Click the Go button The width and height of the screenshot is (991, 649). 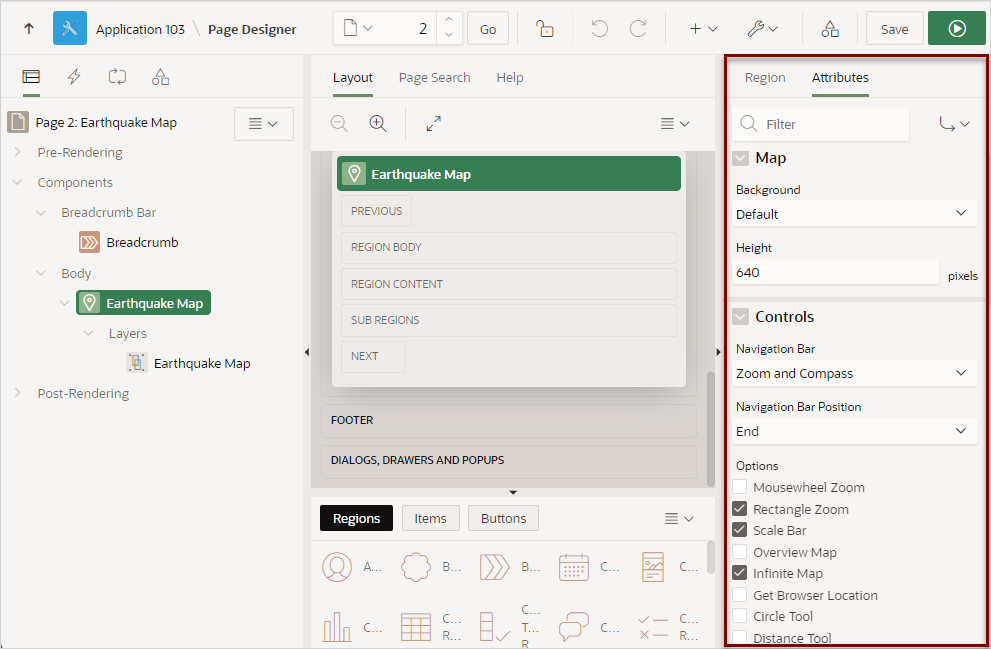(x=487, y=28)
